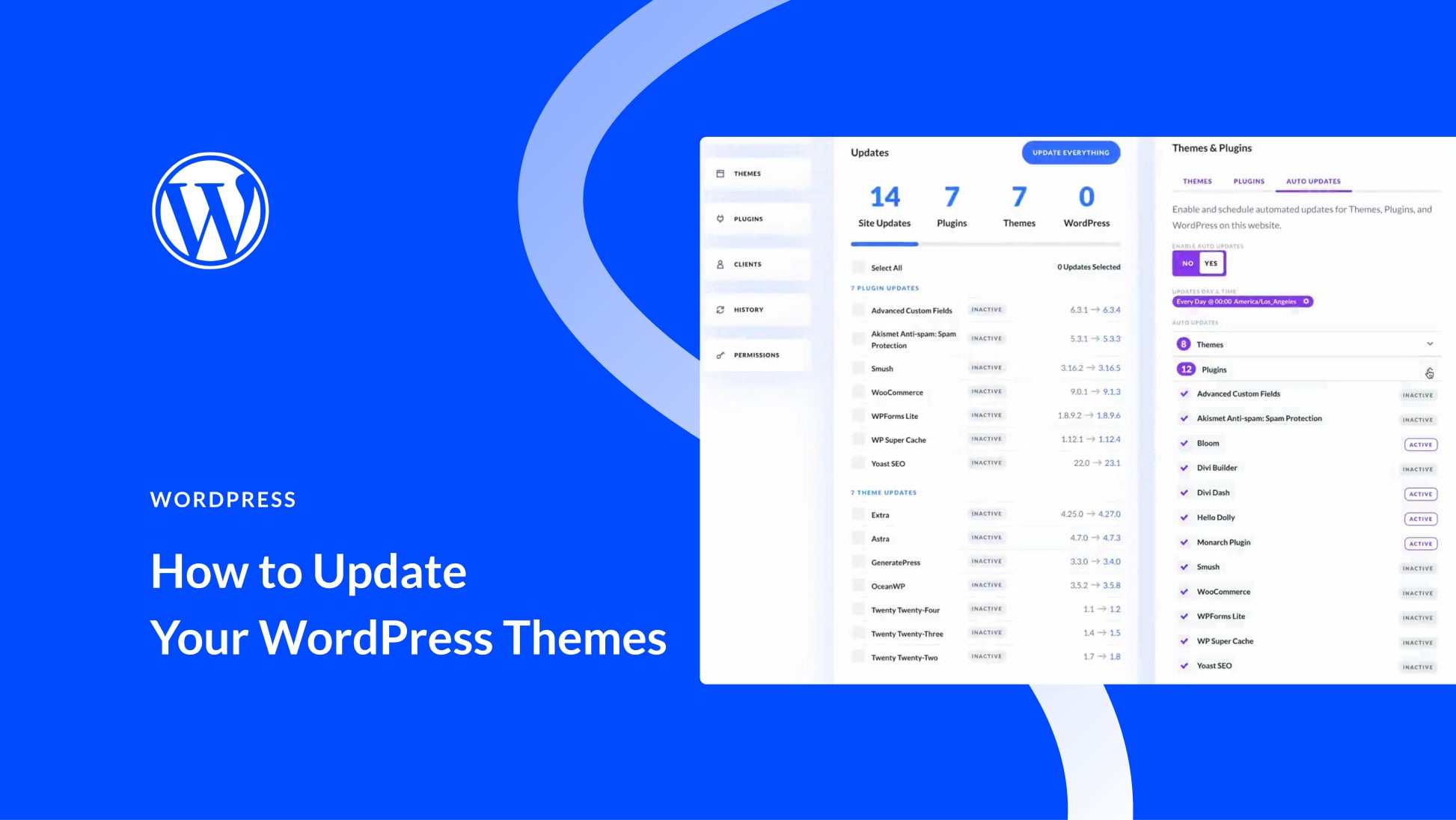
Task: Switch to the Themes tab
Action: pyautogui.click(x=1196, y=181)
